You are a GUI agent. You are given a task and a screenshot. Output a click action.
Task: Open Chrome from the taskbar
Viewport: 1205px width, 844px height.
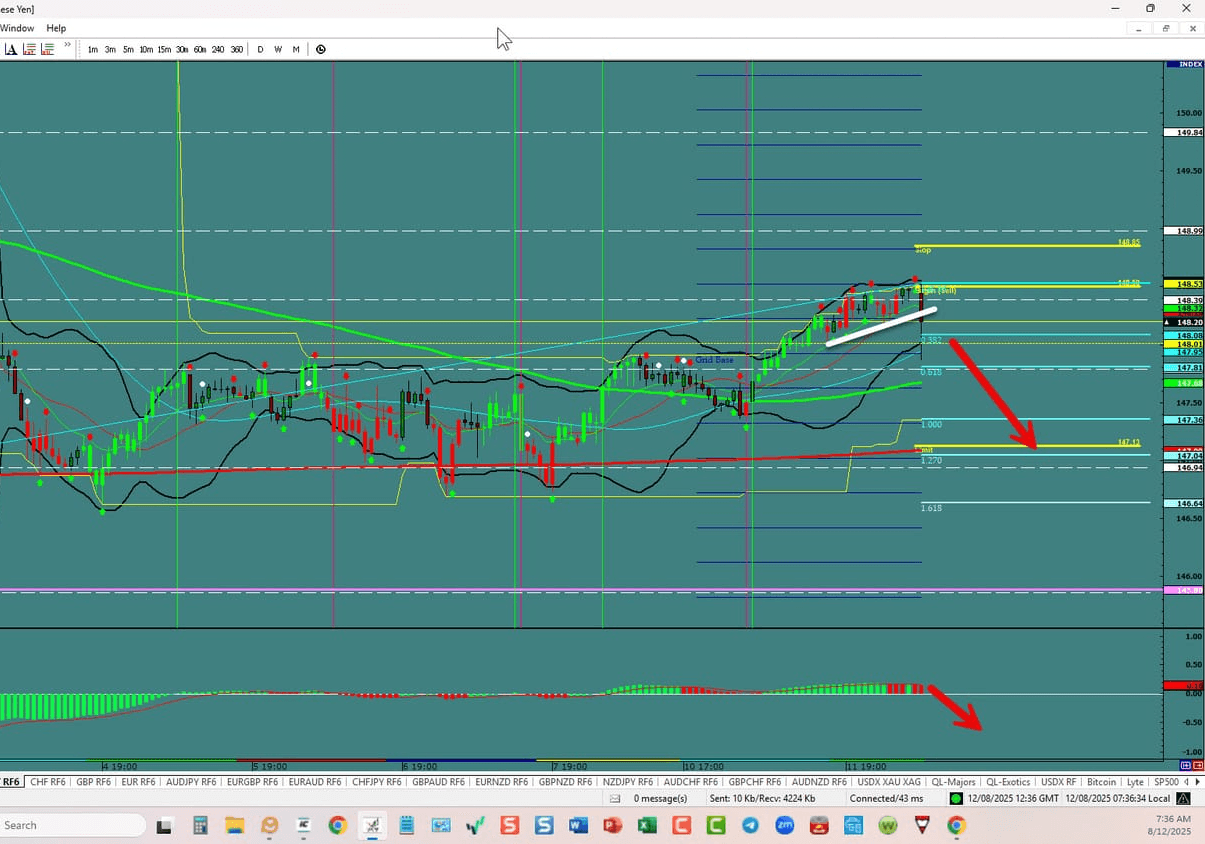337,826
